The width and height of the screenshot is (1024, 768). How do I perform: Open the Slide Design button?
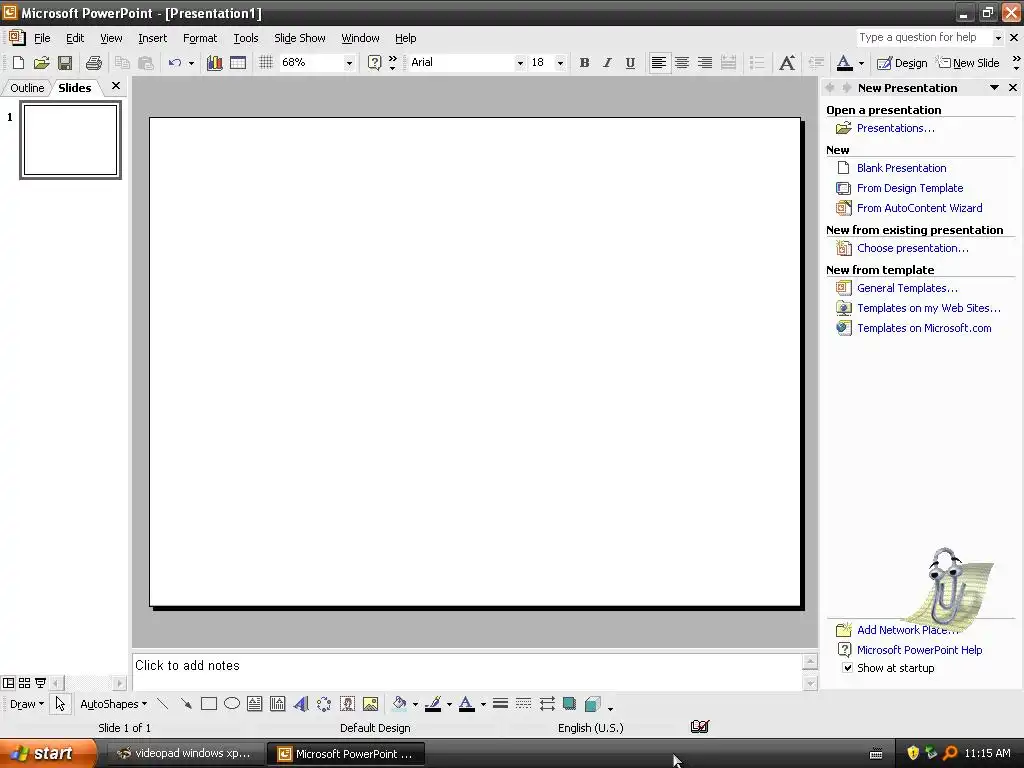[902, 63]
